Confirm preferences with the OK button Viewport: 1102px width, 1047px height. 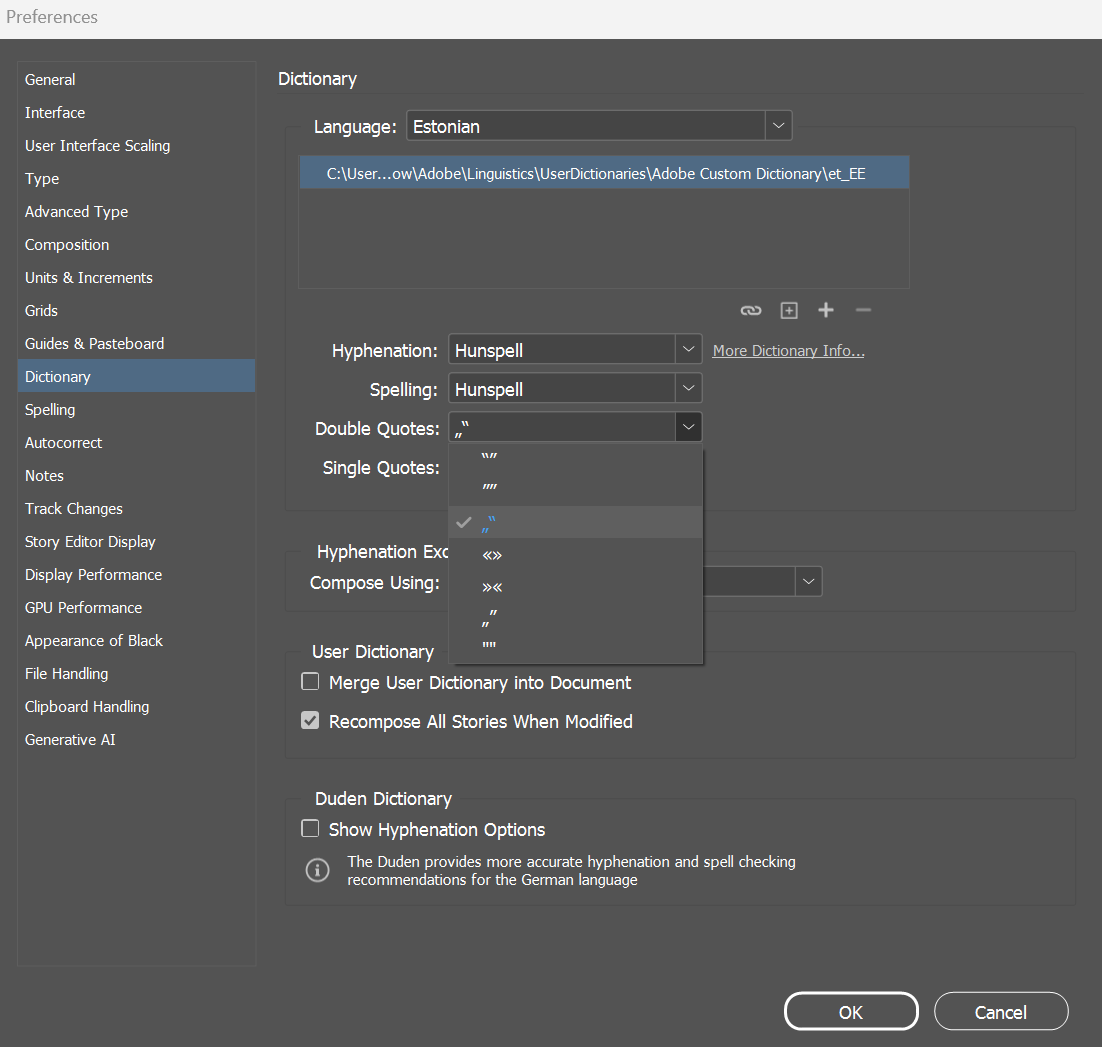[851, 1011]
